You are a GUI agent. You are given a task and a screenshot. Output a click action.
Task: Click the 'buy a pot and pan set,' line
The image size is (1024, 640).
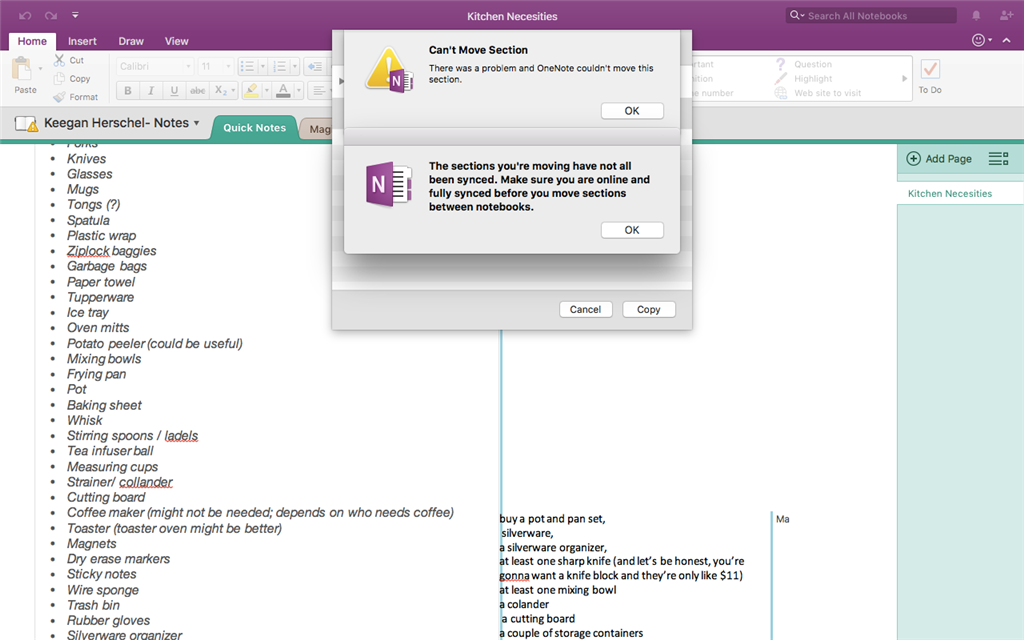click(x=552, y=519)
